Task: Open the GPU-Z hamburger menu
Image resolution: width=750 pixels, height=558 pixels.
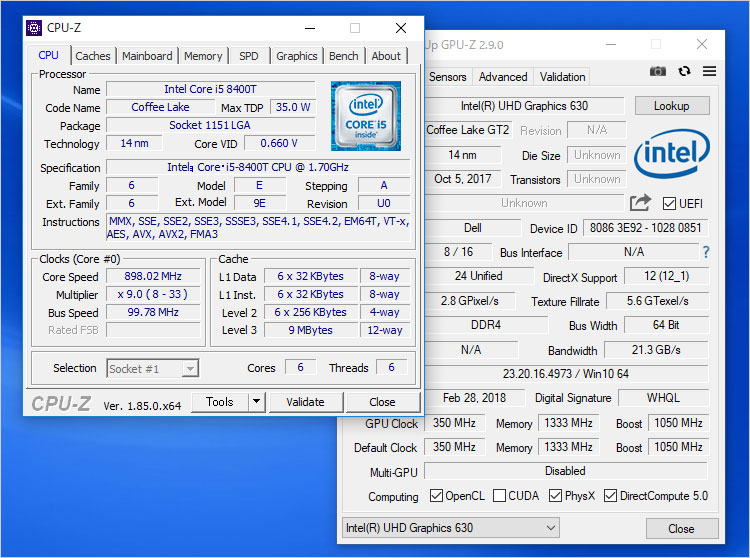Action: [x=709, y=71]
